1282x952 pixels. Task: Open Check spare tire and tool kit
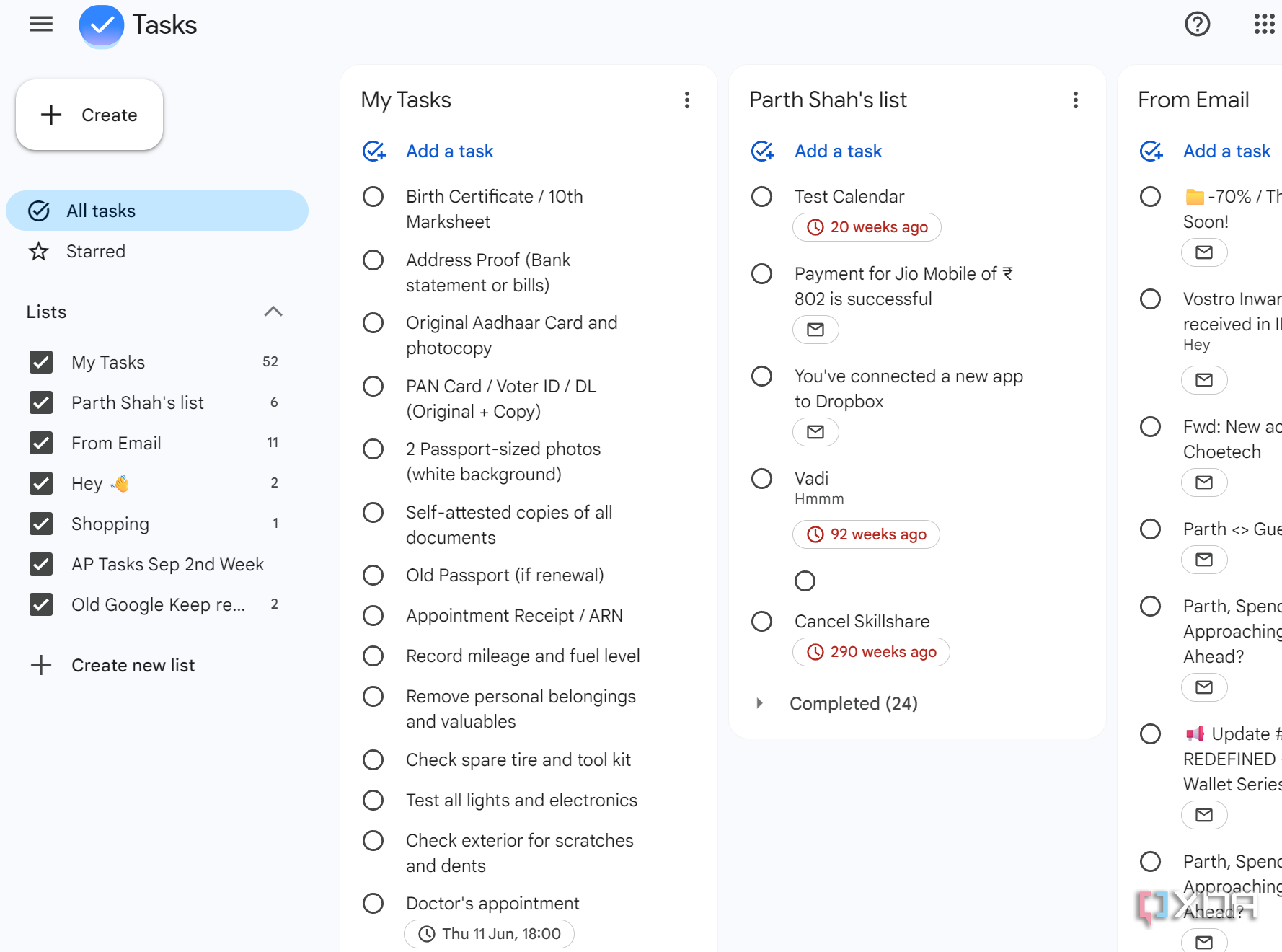click(x=518, y=760)
